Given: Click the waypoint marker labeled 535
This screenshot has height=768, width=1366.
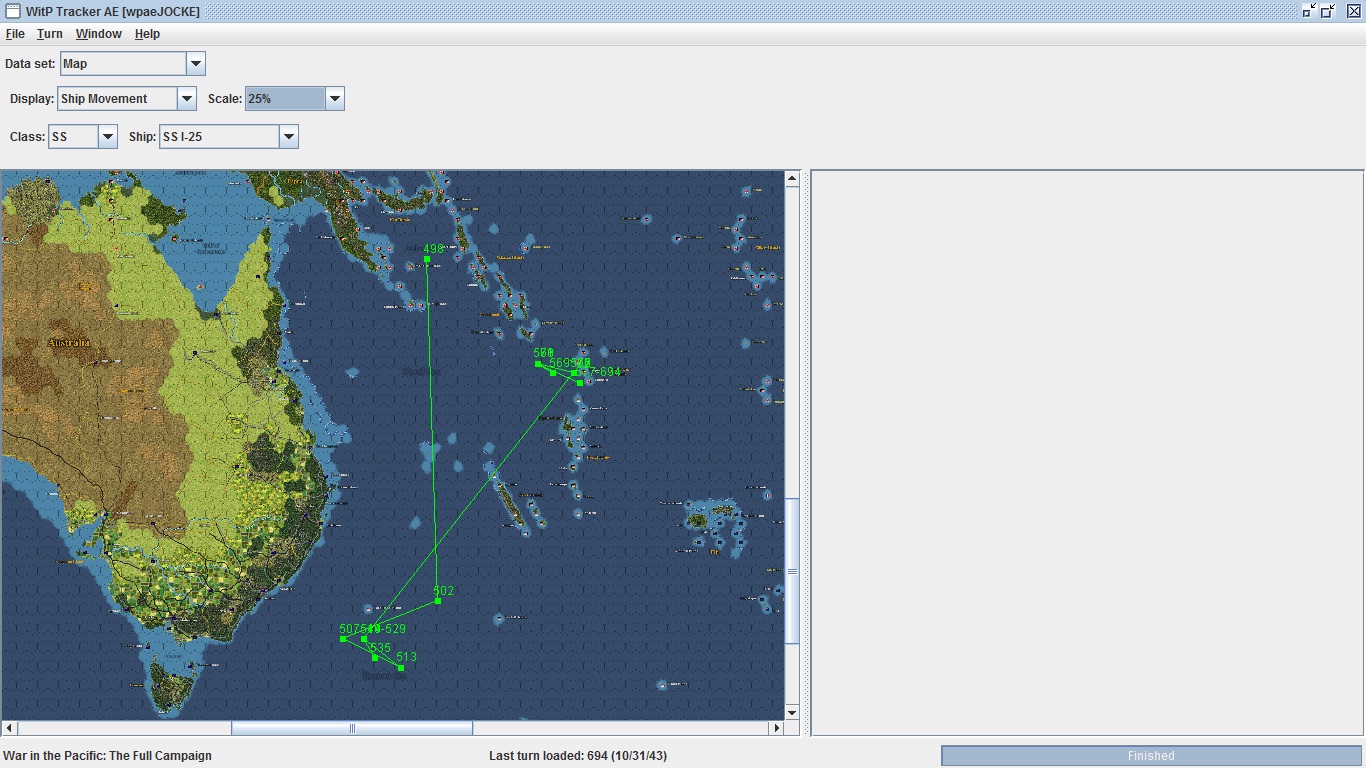Looking at the screenshot, I should (x=375, y=657).
